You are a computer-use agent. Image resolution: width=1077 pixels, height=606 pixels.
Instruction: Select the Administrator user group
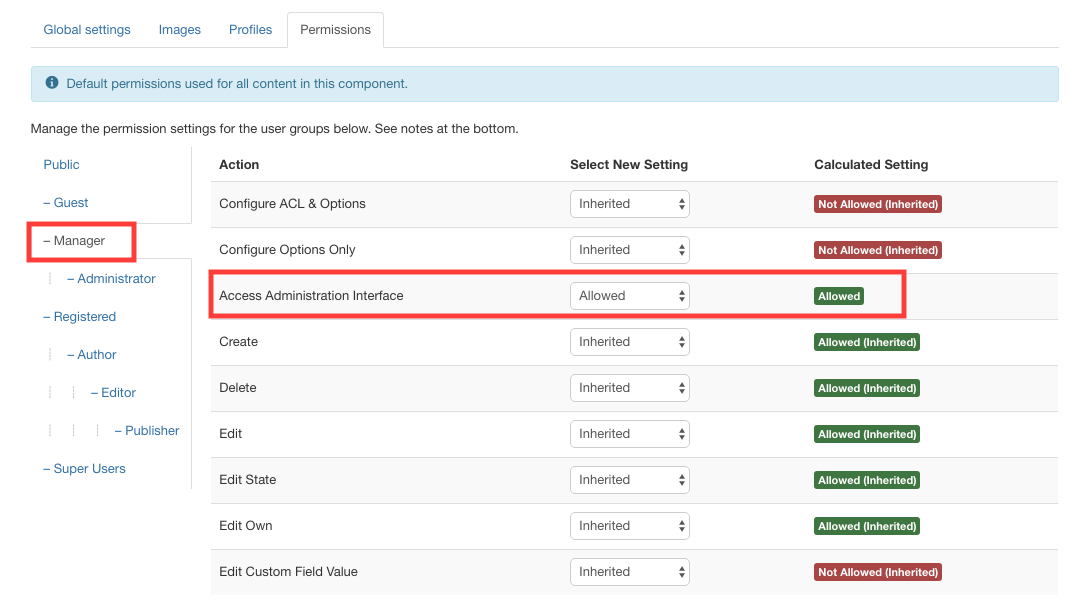point(112,278)
